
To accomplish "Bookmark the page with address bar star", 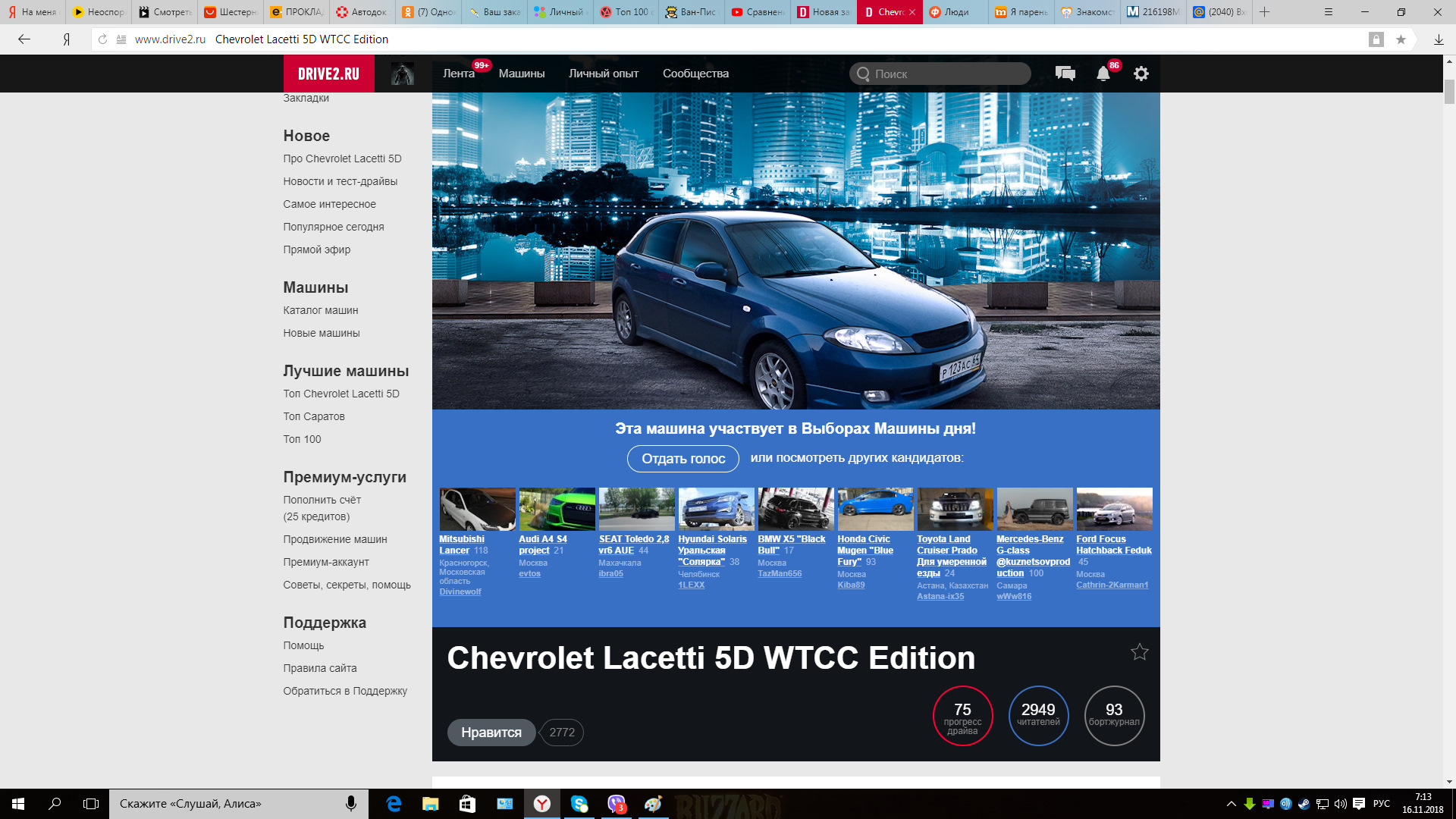I will (1401, 39).
